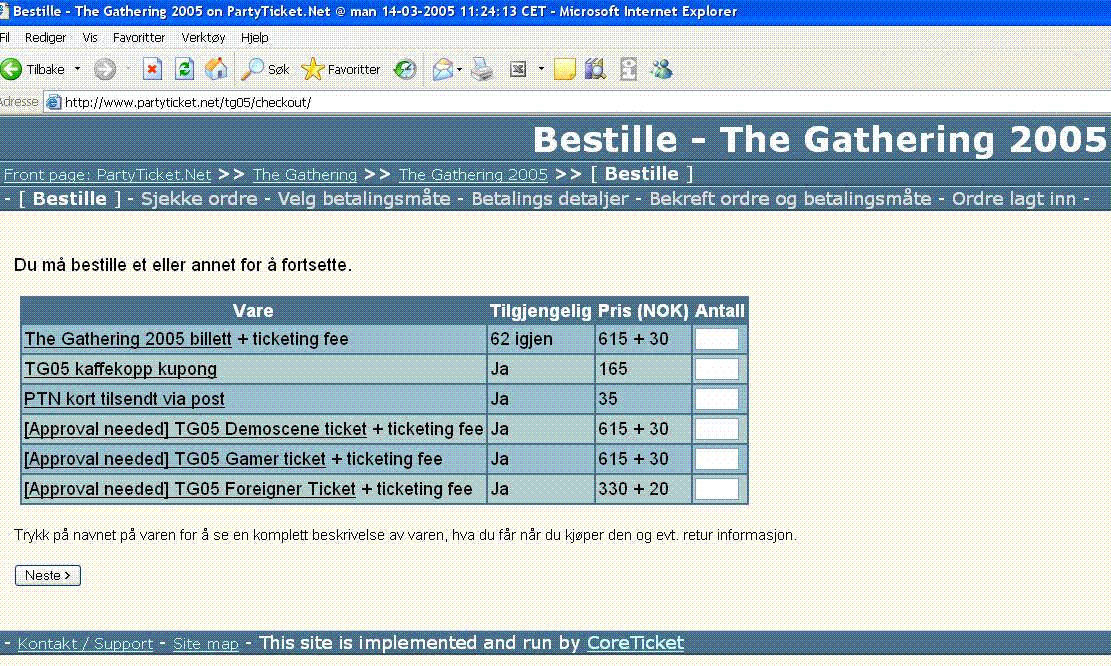Open the Forward history dropdown arrow
Image resolution: width=1111 pixels, height=666 pixels.
pos(128,69)
